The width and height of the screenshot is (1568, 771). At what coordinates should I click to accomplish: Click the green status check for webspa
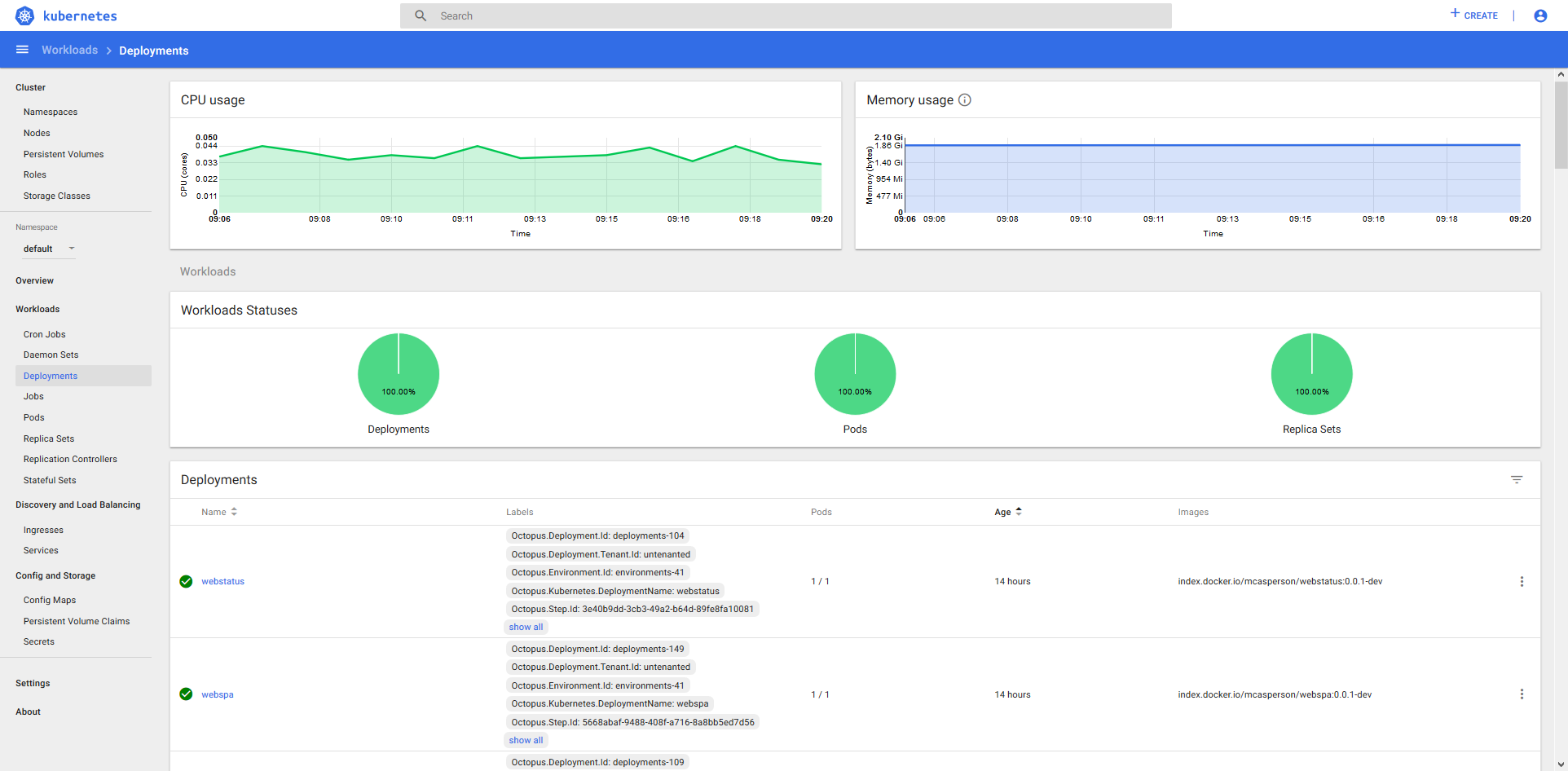point(187,694)
